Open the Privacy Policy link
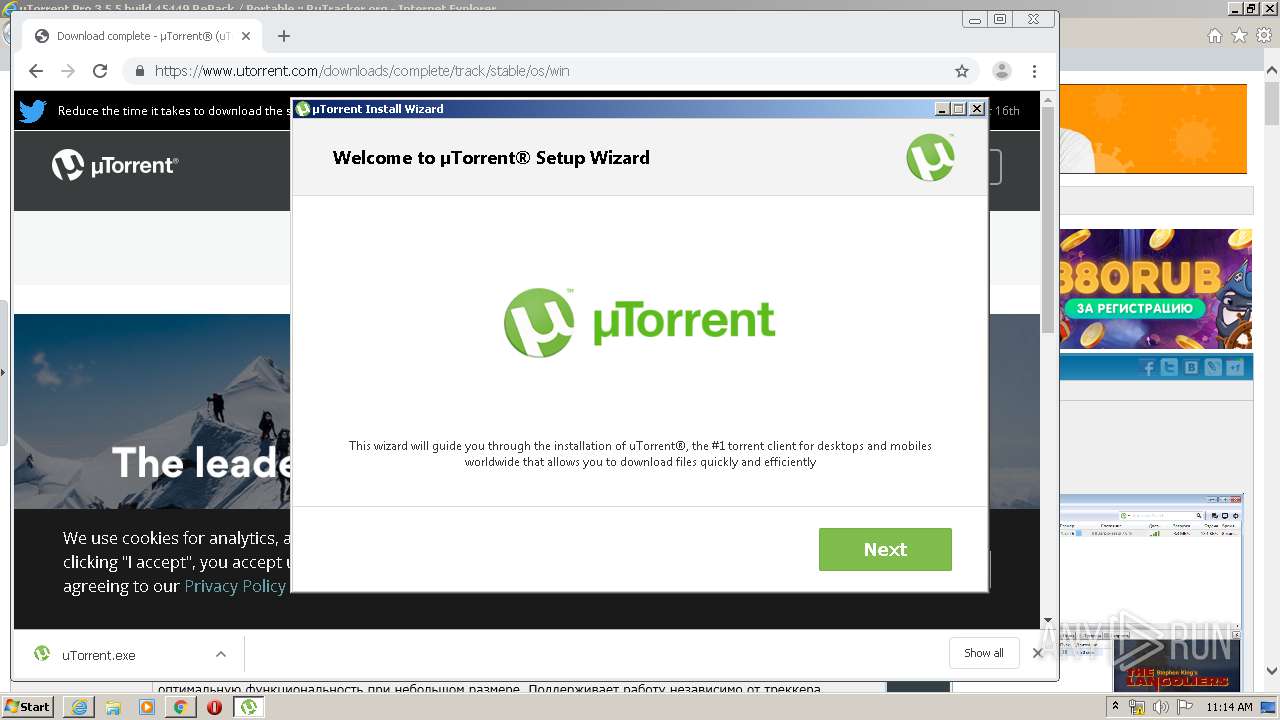This screenshot has height=720, width=1280. tap(235, 586)
